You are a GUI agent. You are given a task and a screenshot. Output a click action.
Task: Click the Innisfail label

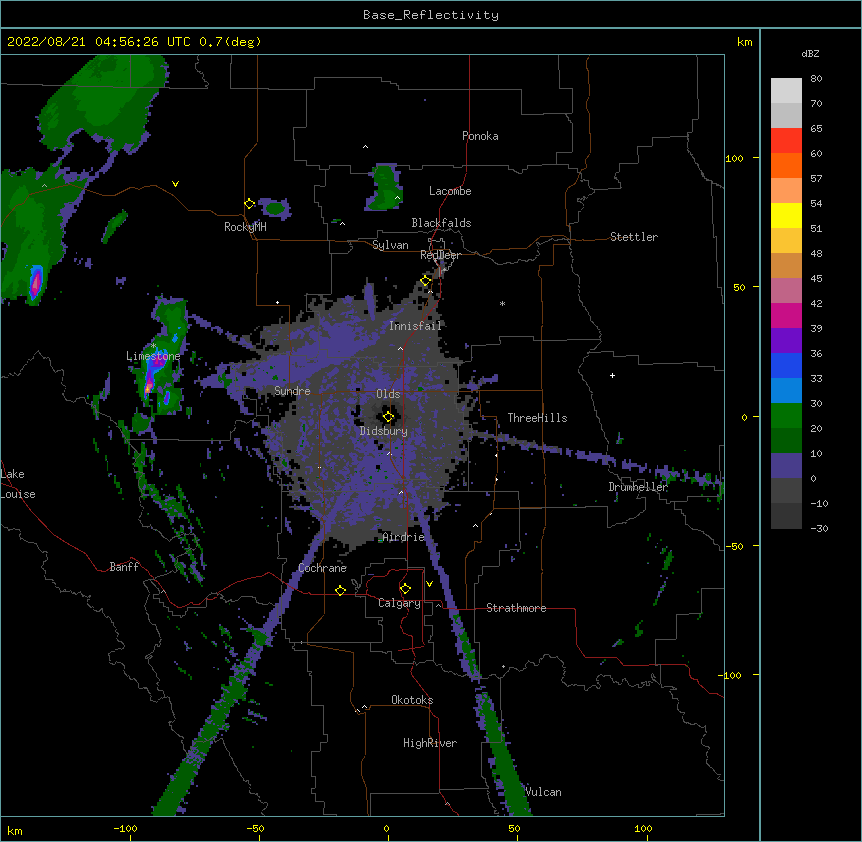click(415, 326)
